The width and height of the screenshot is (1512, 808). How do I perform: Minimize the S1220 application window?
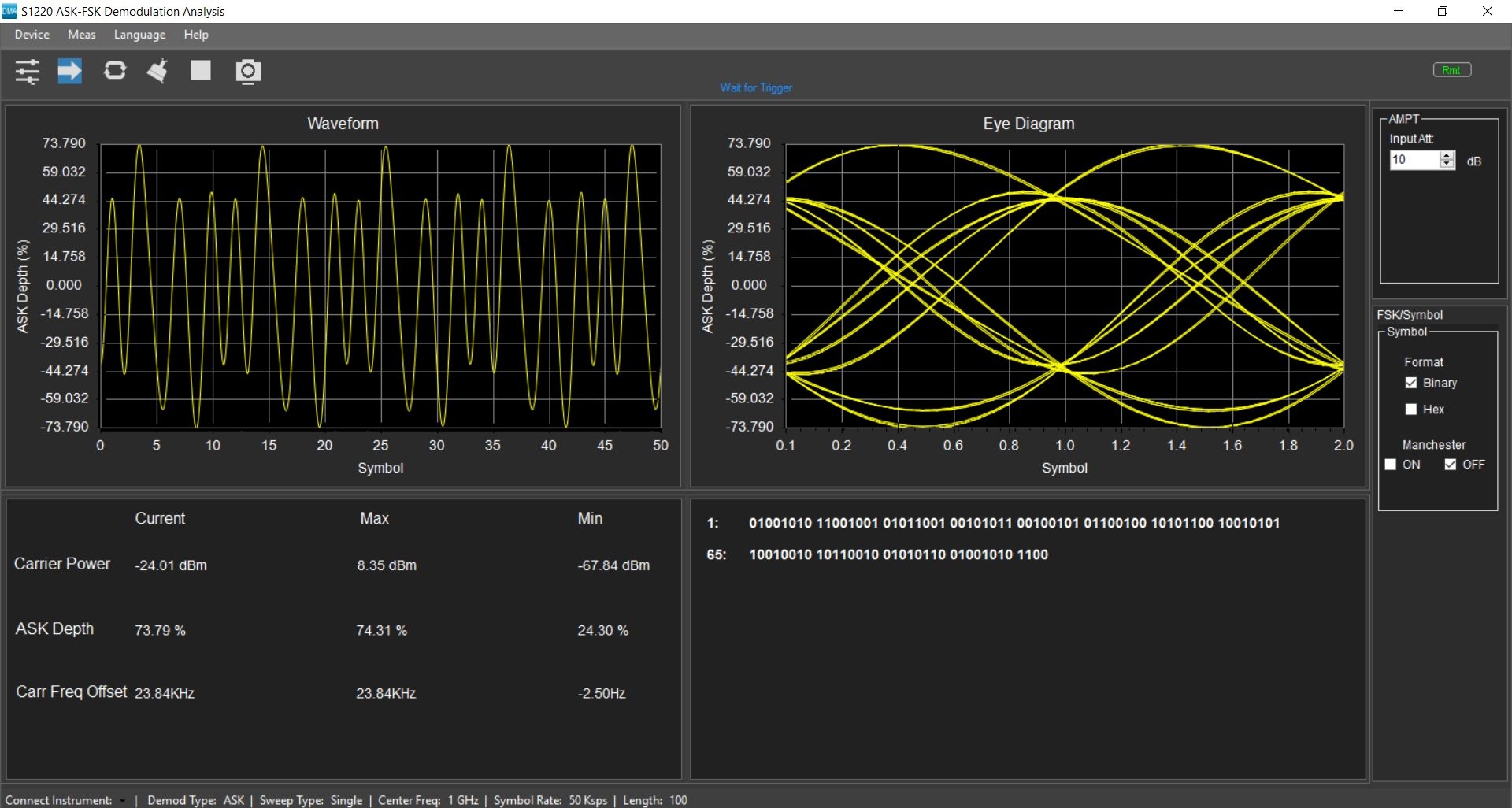coord(1399,11)
